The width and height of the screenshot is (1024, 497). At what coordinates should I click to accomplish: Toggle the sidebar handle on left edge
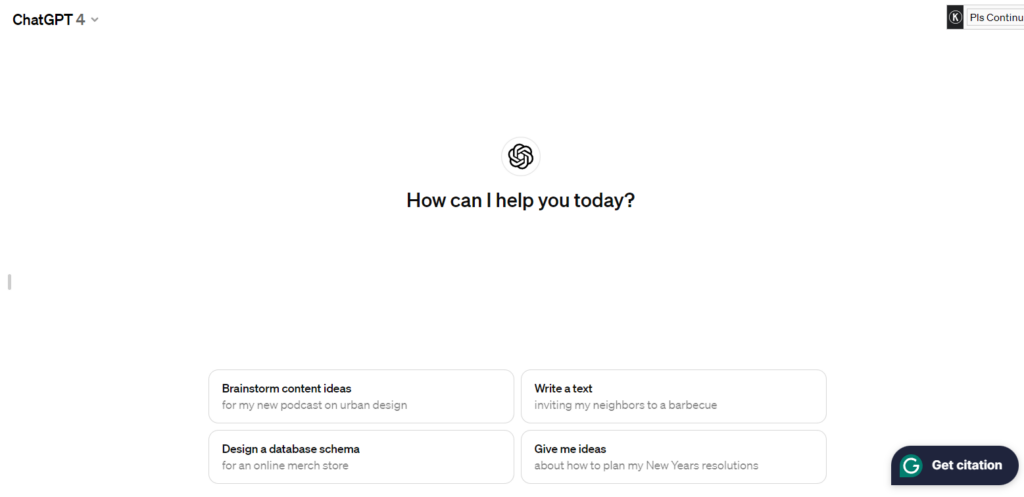[x=9, y=282]
